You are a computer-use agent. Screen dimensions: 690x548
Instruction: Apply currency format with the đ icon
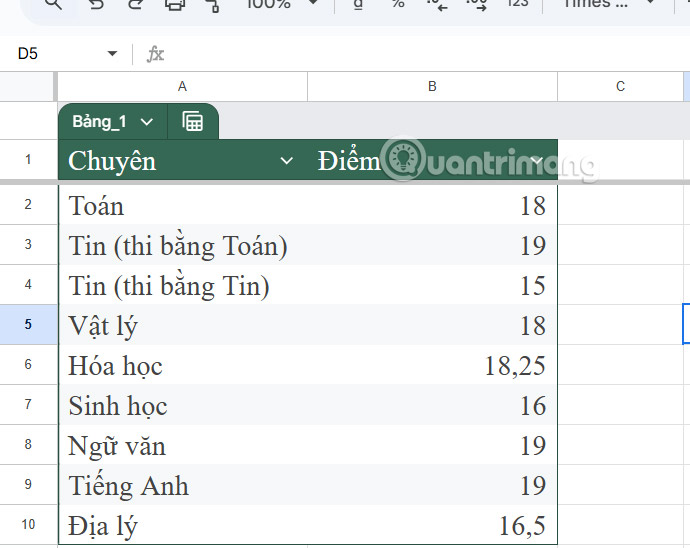tap(358, 4)
